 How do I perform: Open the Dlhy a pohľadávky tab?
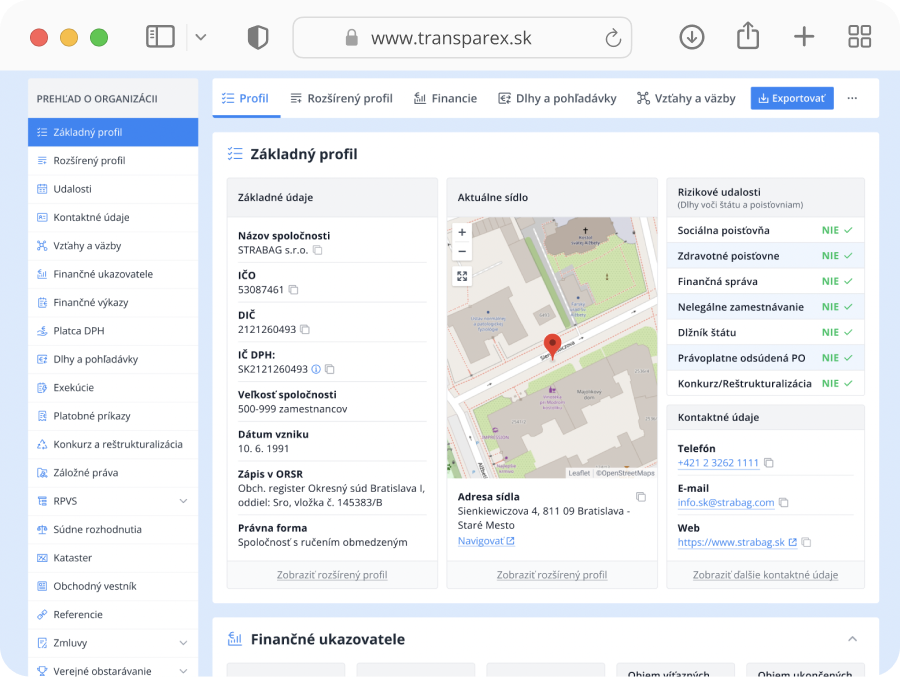click(x=557, y=98)
